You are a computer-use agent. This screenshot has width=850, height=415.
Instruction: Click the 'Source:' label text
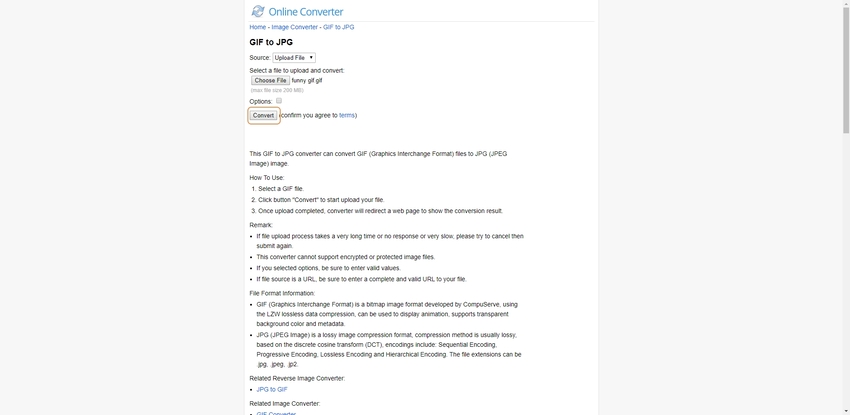[260, 58]
